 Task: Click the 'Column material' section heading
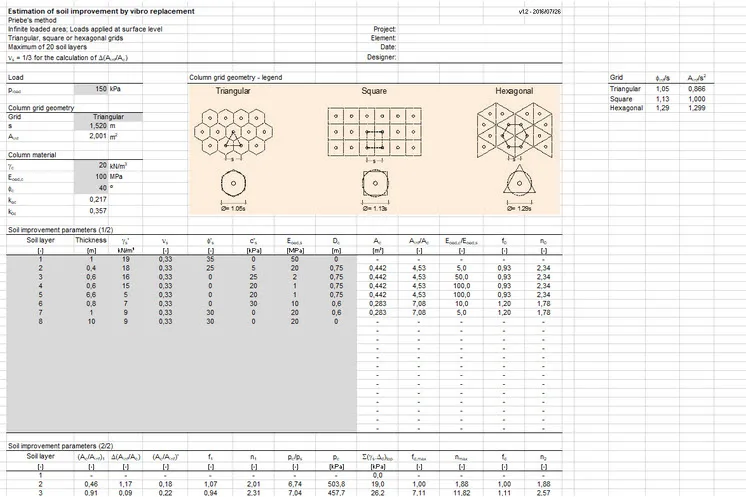[32, 155]
